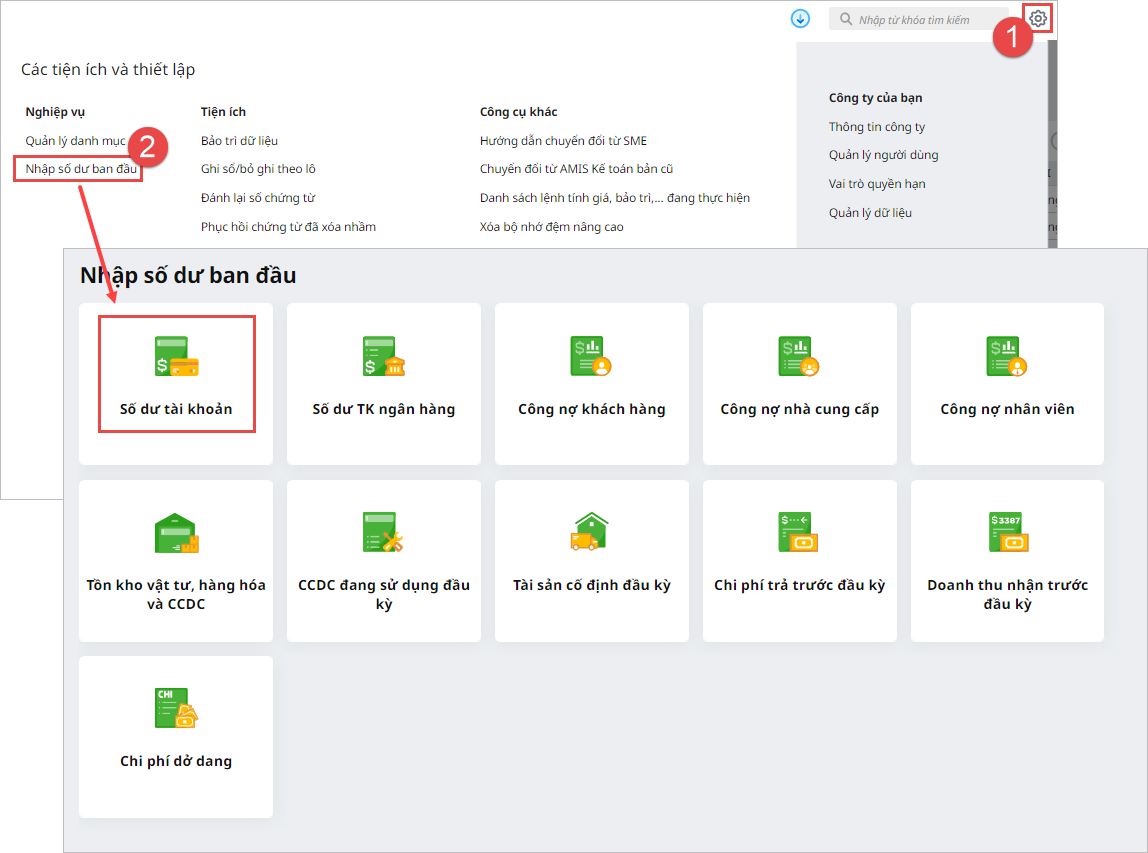This screenshot has width=1148, height=853.
Task: Select the Chi phí dở dang tile
Action: tap(176, 737)
